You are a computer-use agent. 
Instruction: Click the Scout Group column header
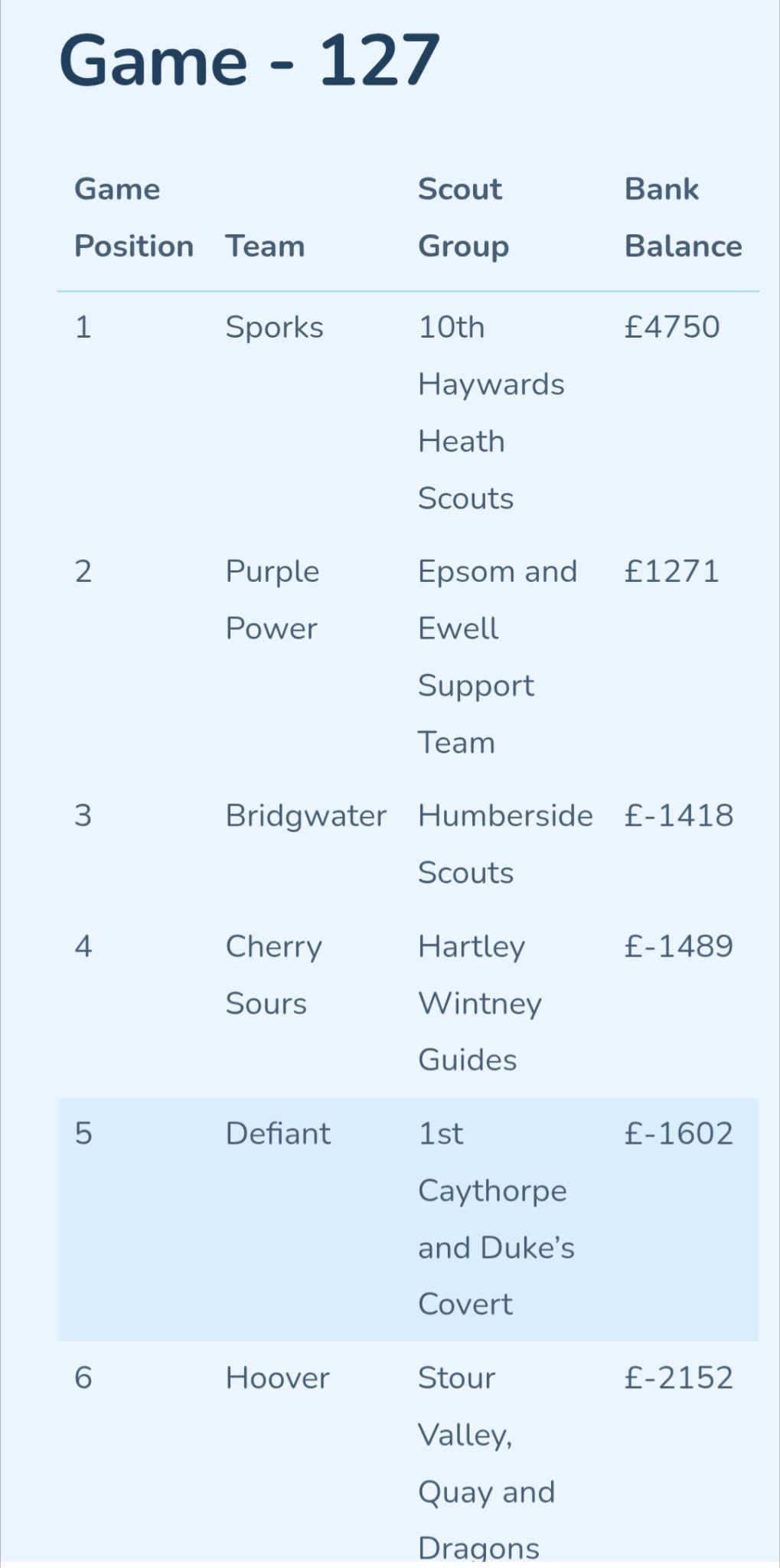(463, 218)
